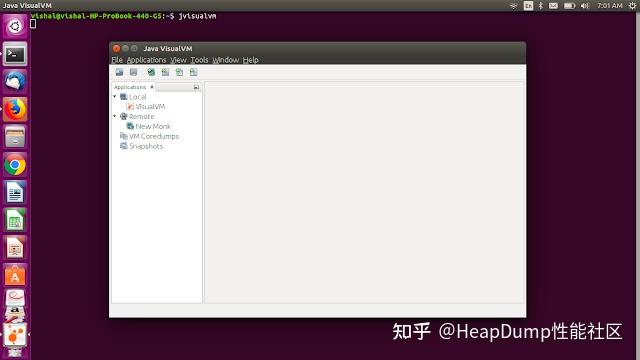Collapse the Remote tree node
The width and height of the screenshot is (640, 360).
click(115, 116)
